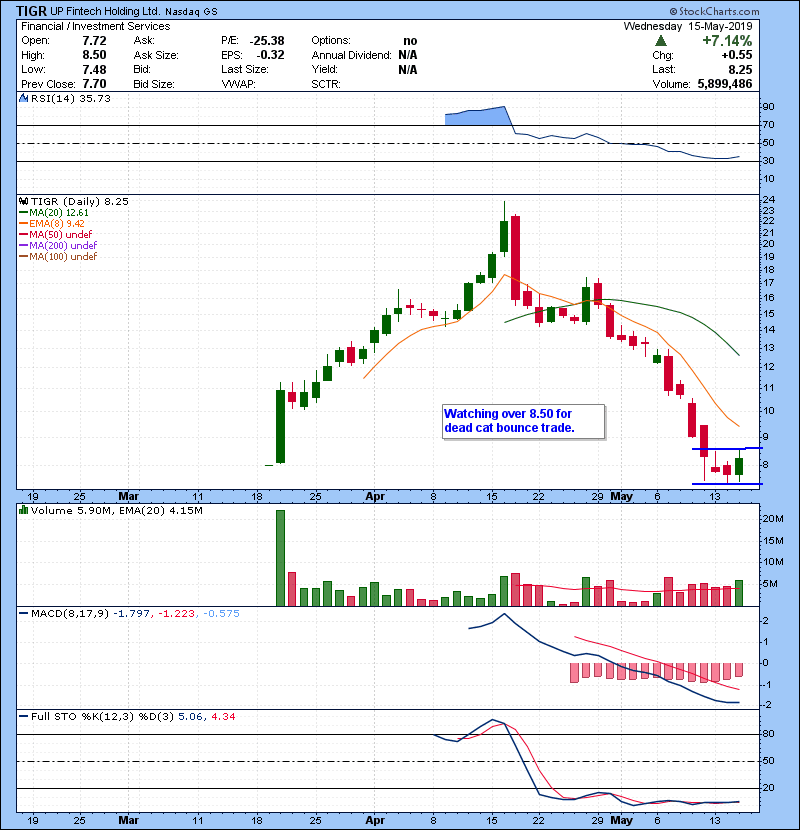The width and height of the screenshot is (800, 830).
Task: Click the VWAP label
Action: 239,84
